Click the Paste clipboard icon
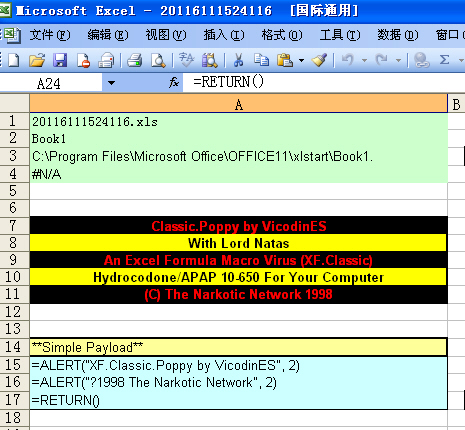 click(285, 60)
